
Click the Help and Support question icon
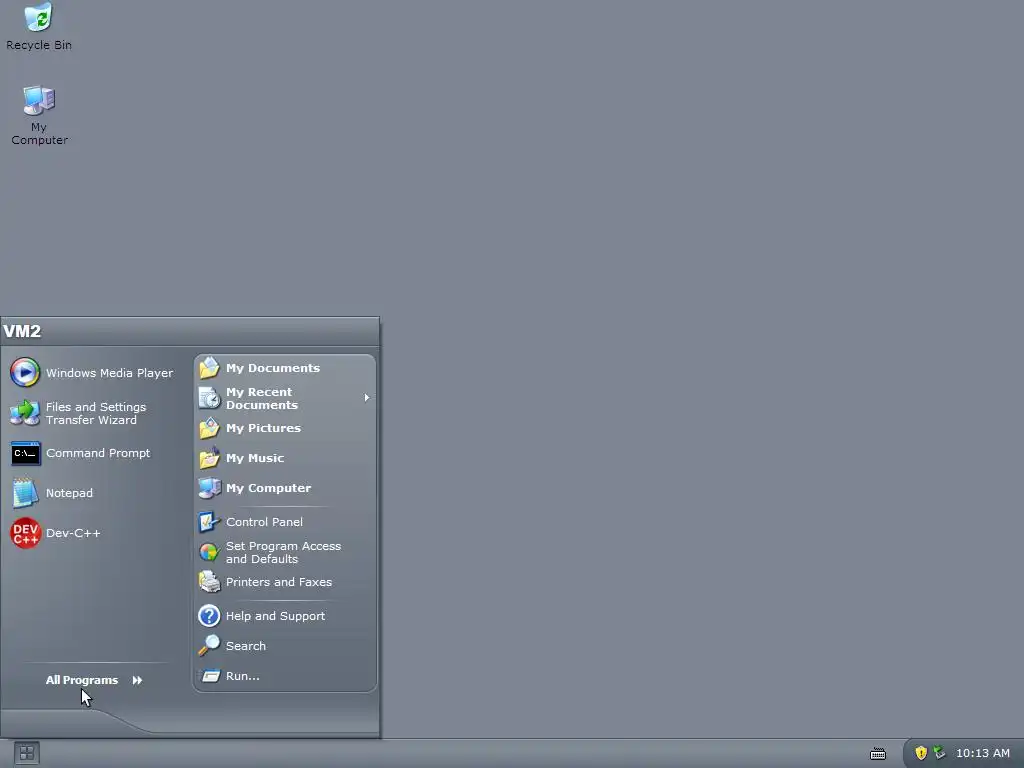pyautogui.click(x=209, y=616)
